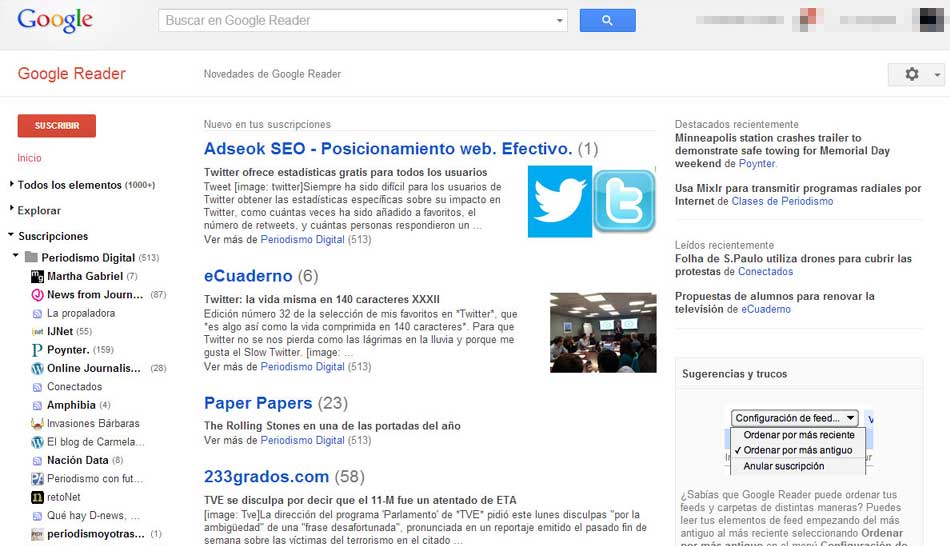Click Periodismo Digital link under Paper Papers
Image resolution: width=950 pixels, height=546 pixels.
click(x=302, y=441)
